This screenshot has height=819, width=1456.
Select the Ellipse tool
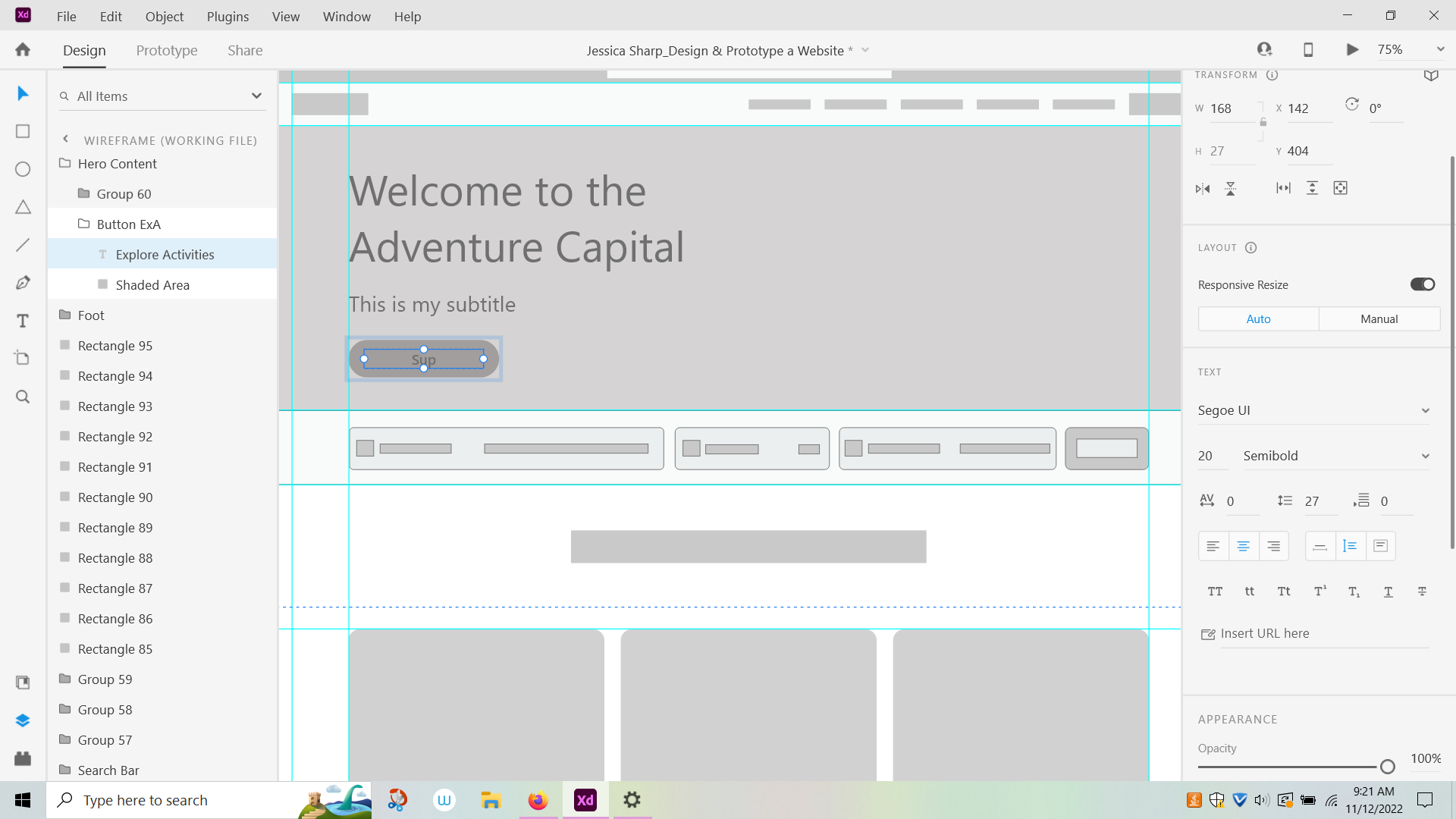click(x=22, y=169)
